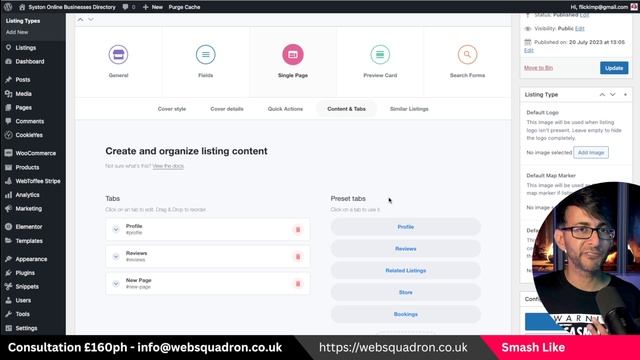The image size is (640, 360).
Task: Add the Bookings preset tab
Action: pos(406,314)
